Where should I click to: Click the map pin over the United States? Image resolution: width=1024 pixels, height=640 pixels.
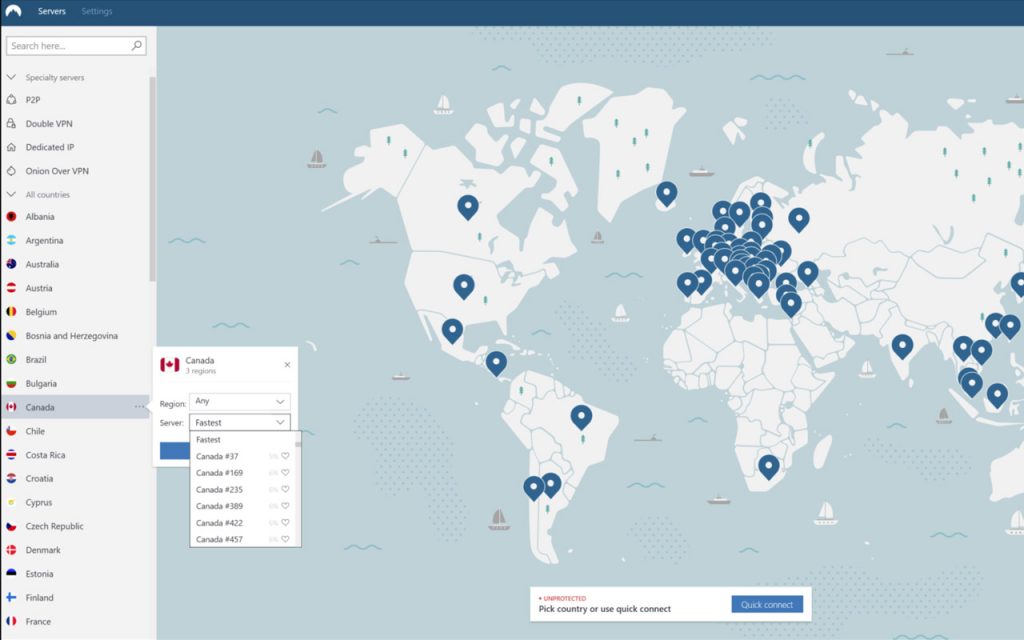[464, 286]
